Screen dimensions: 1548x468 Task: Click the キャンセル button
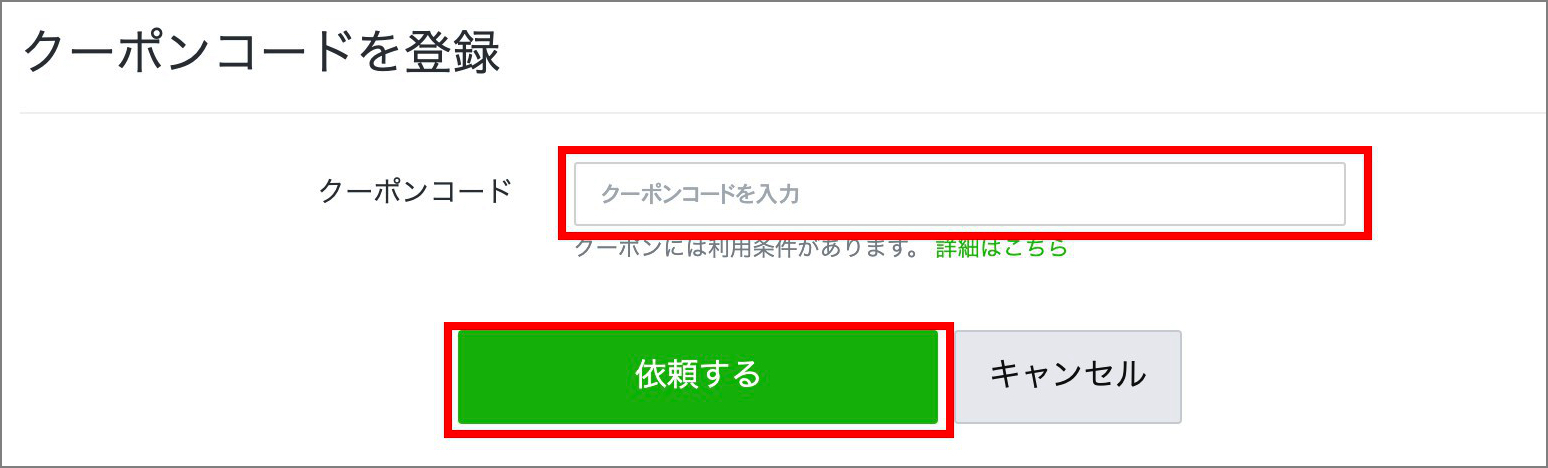1068,376
